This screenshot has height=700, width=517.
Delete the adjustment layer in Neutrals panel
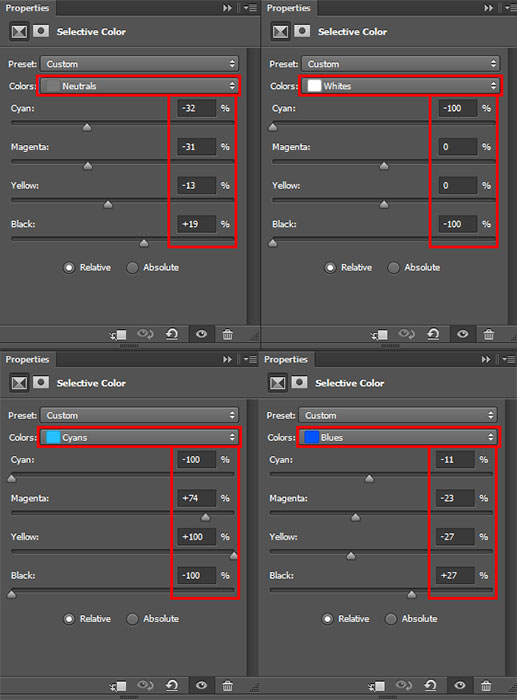click(227, 334)
